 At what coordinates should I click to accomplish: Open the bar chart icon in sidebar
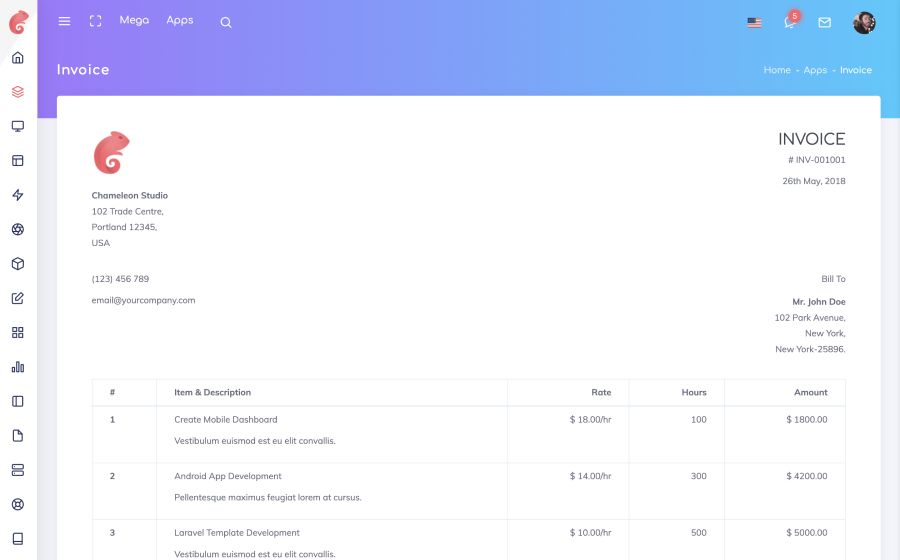17,367
